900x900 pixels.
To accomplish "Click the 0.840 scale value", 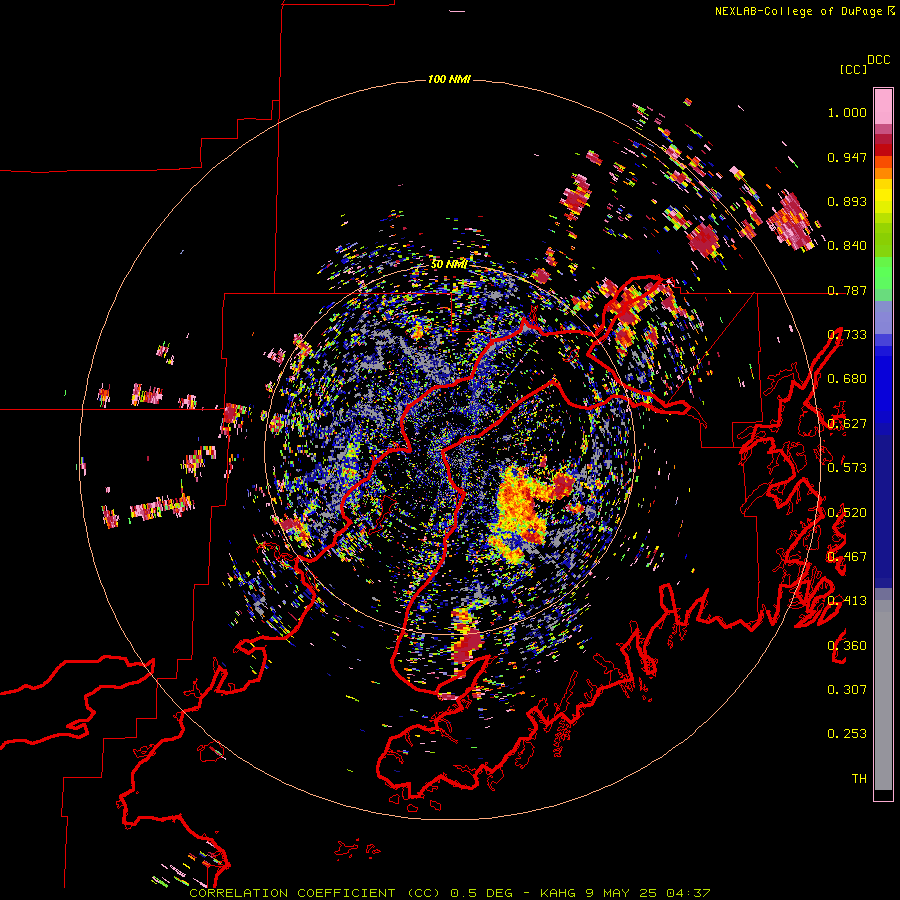I will 847,246.
